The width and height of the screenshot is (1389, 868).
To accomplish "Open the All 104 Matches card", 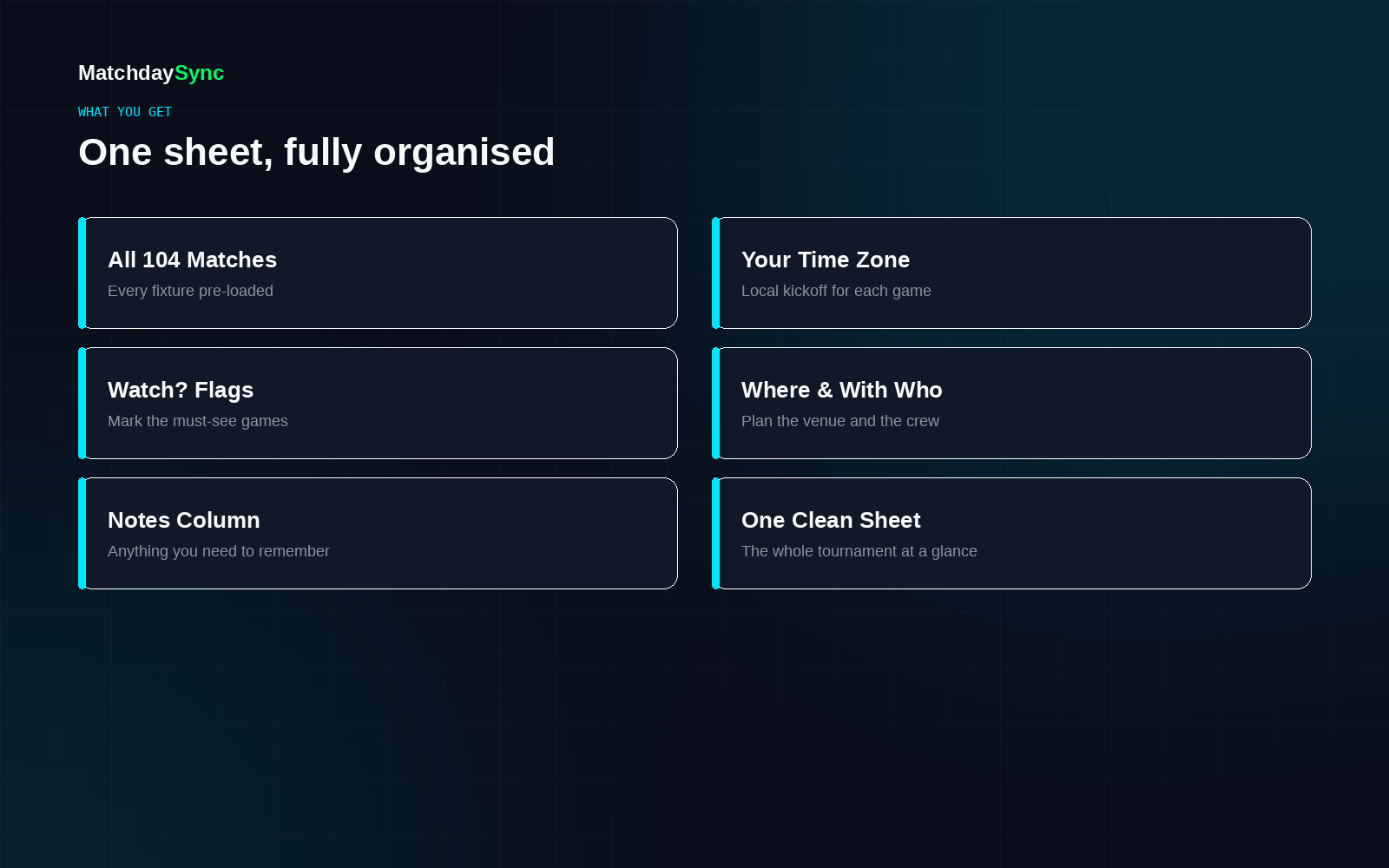I will (378, 273).
